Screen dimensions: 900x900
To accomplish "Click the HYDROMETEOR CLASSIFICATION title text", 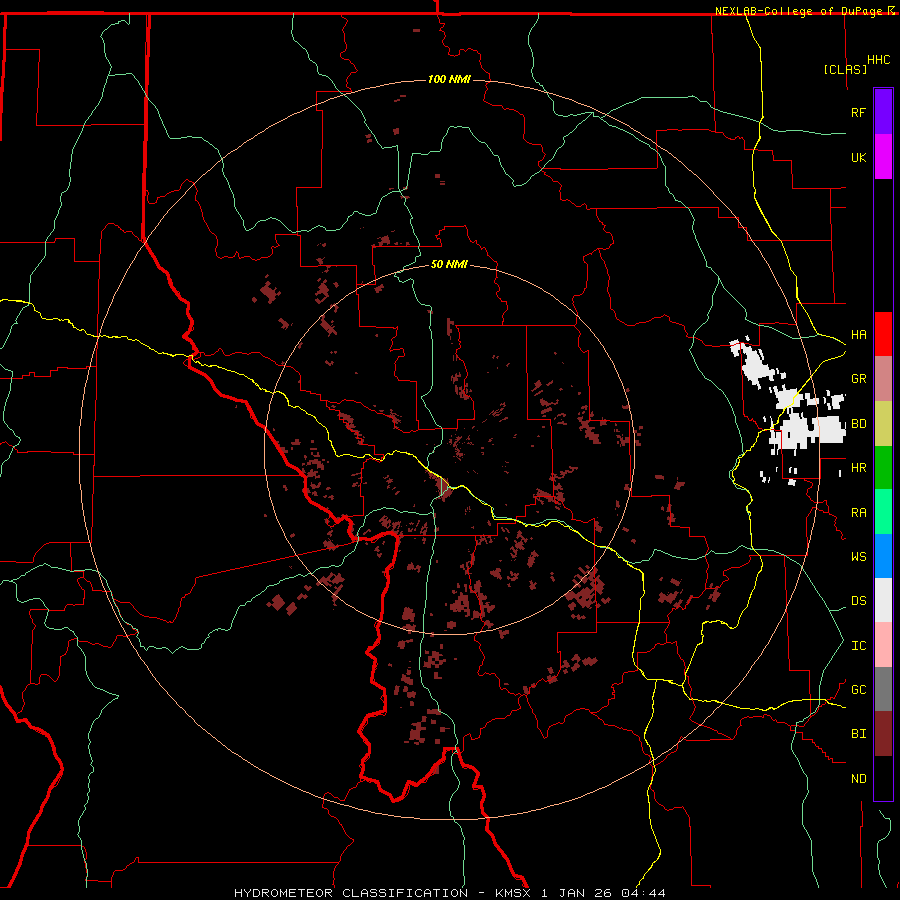I will point(351,893).
